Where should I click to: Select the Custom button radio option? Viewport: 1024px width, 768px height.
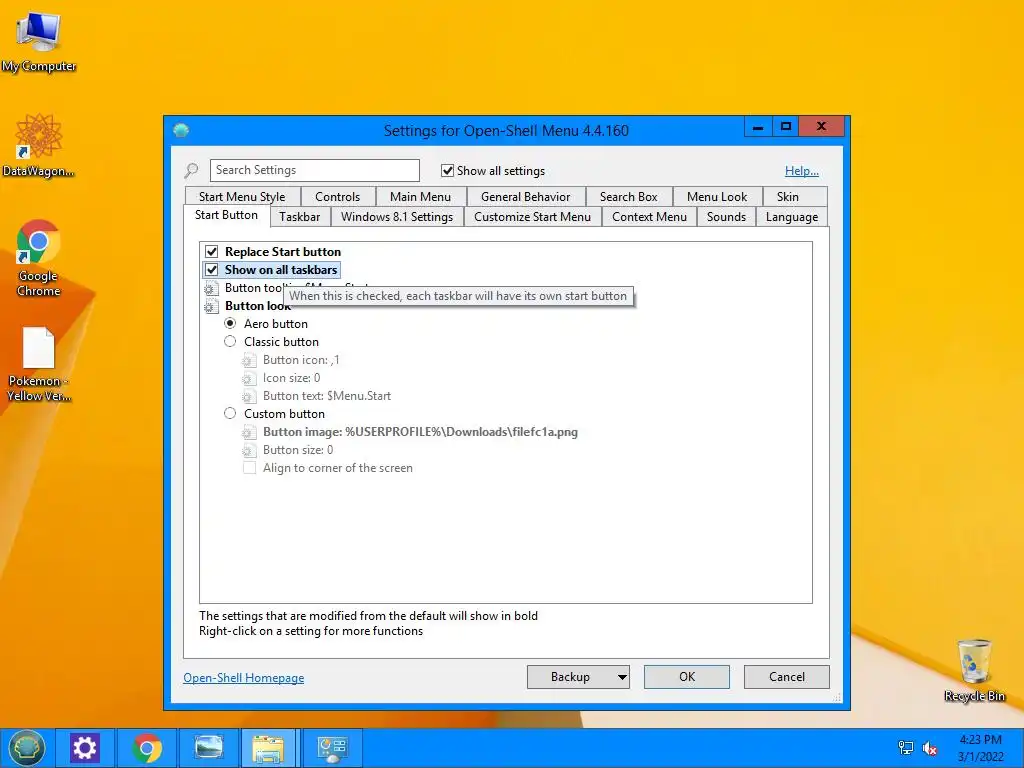[x=230, y=413]
